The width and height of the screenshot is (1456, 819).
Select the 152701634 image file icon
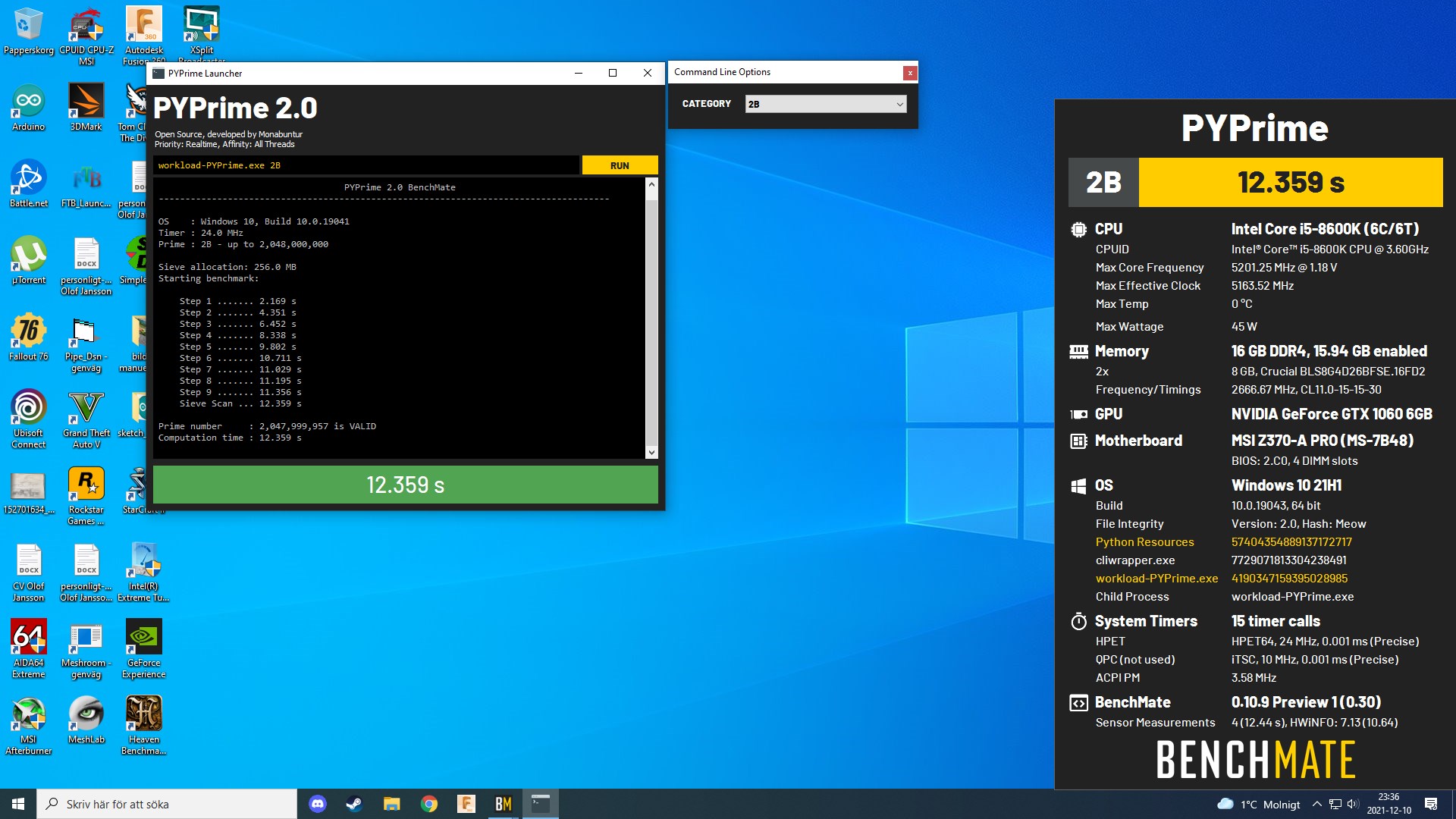[x=29, y=493]
